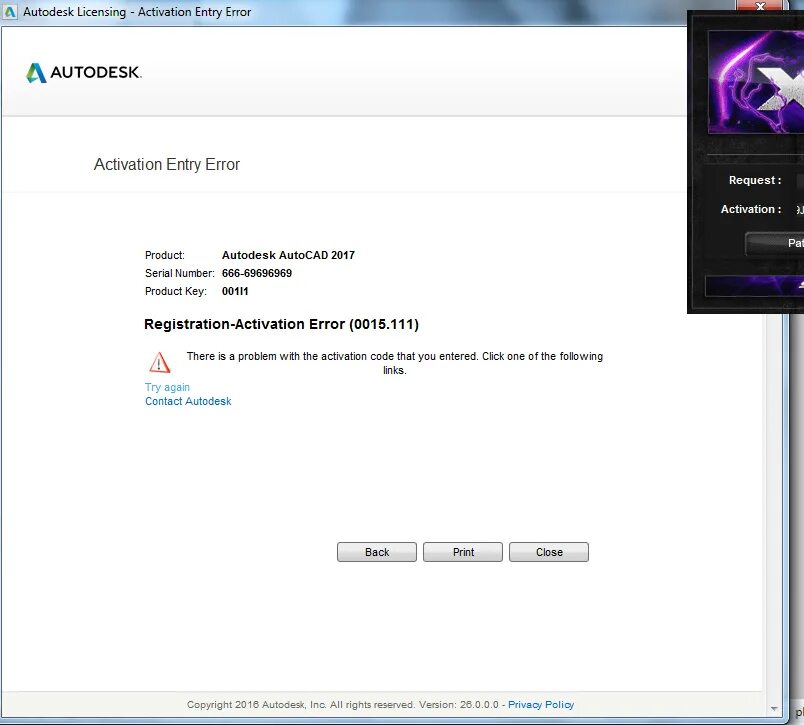This screenshot has height=725, width=804.
Task: Open the Privacy Policy link
Action: coord(541,704)
